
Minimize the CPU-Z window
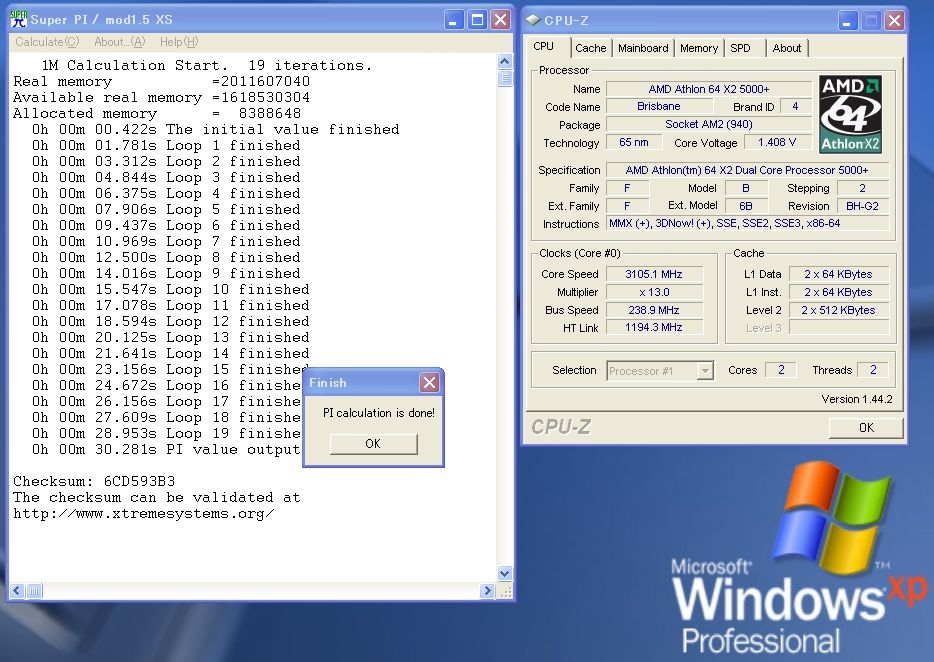(846, 20)
